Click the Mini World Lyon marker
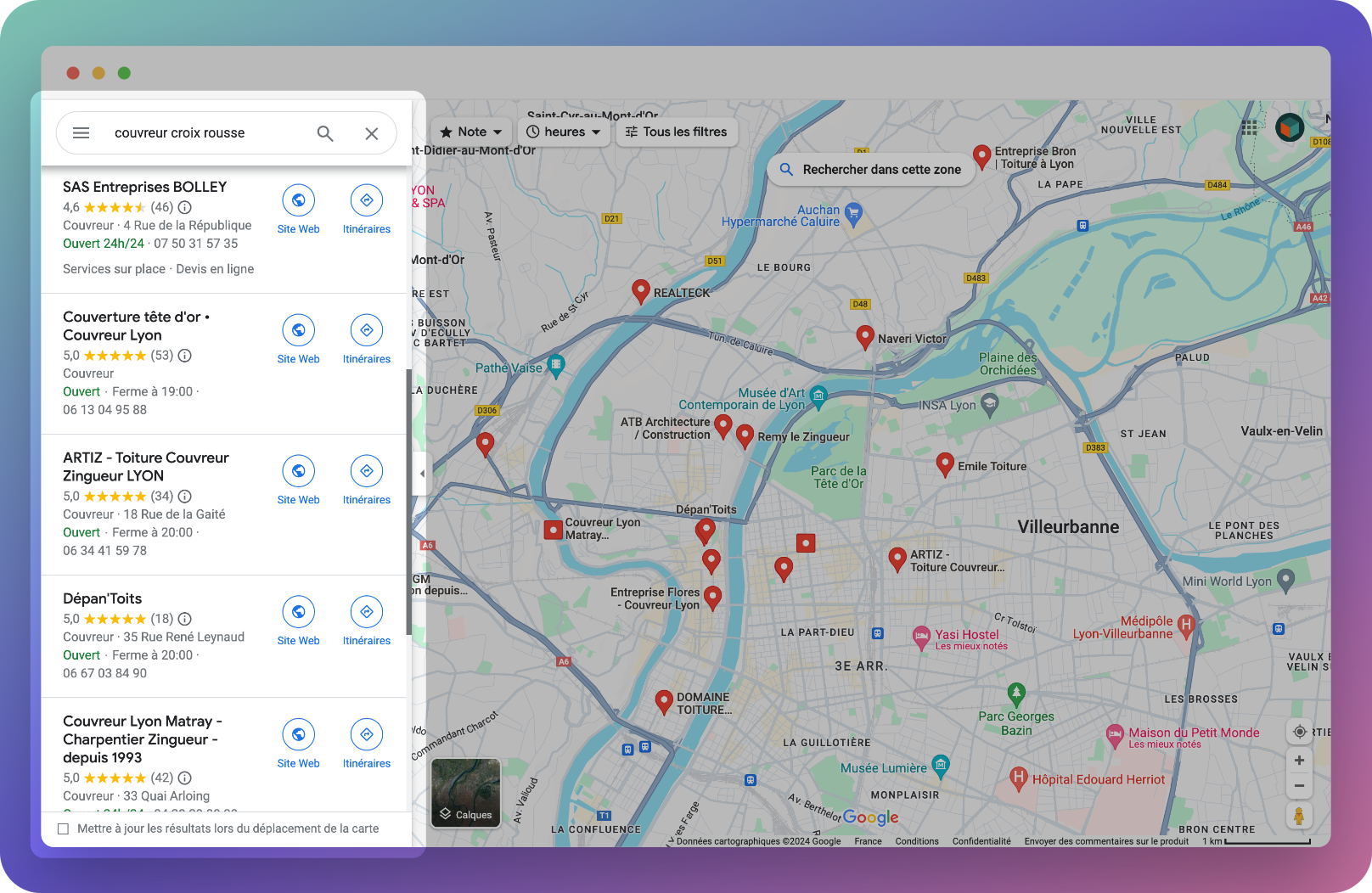The height and width of the screenshot is (893, 1372). pos(1286,580)
